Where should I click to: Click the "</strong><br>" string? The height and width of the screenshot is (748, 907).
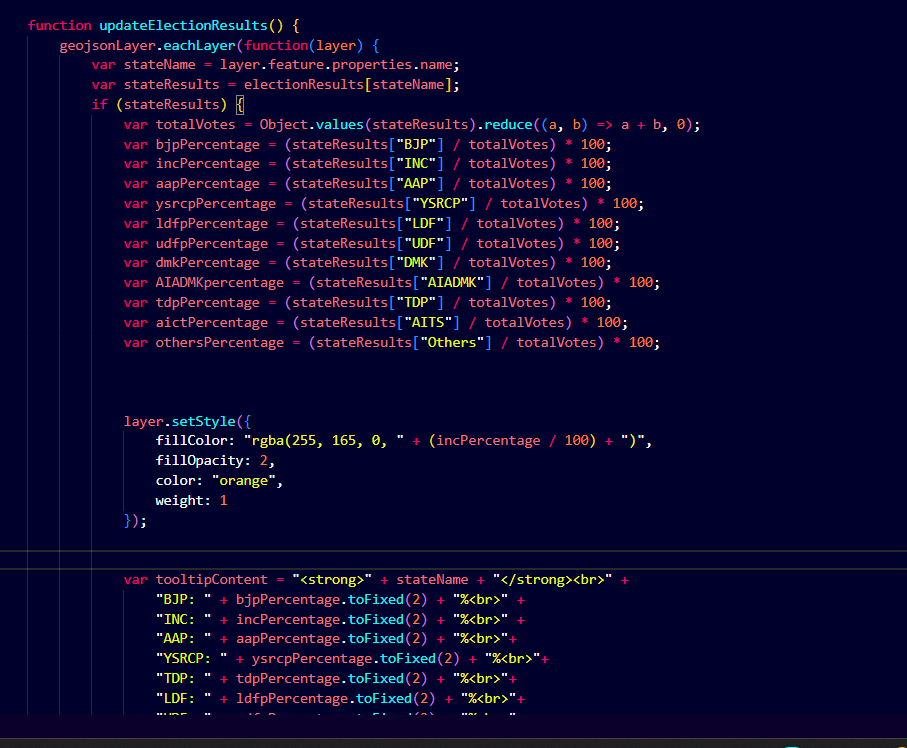tap(552, 580)
